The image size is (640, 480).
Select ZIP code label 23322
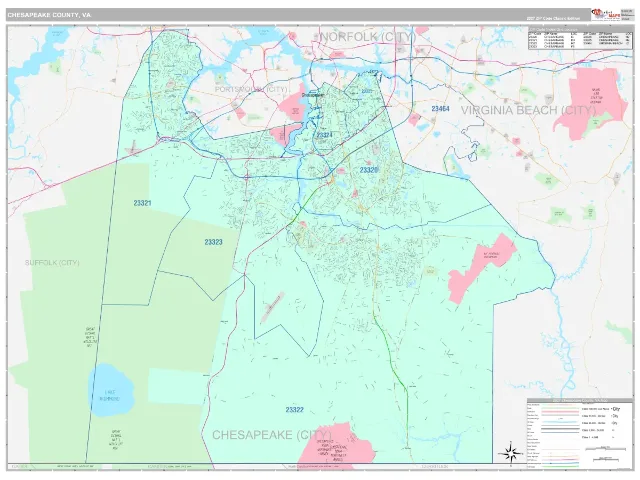tap(294, 409)
